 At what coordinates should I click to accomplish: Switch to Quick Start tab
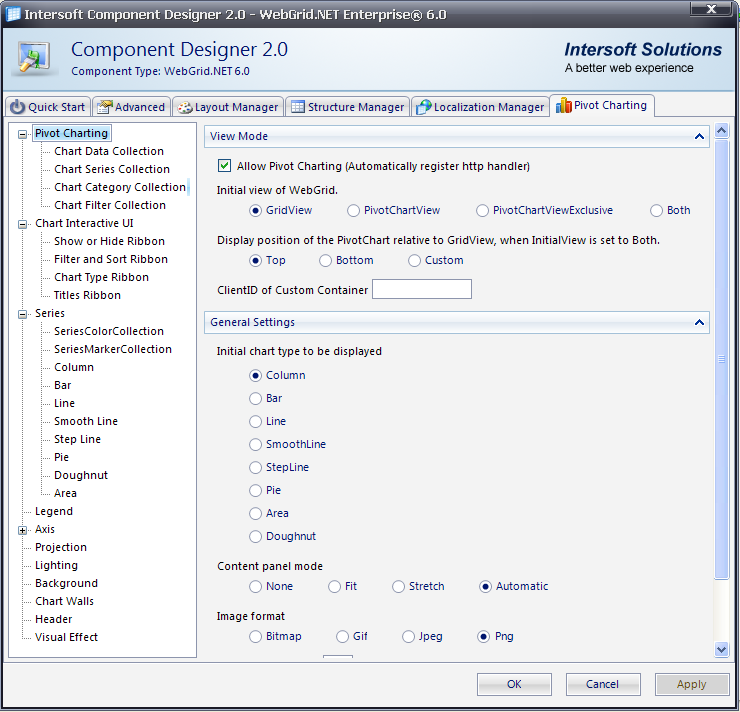pos(48,107)
